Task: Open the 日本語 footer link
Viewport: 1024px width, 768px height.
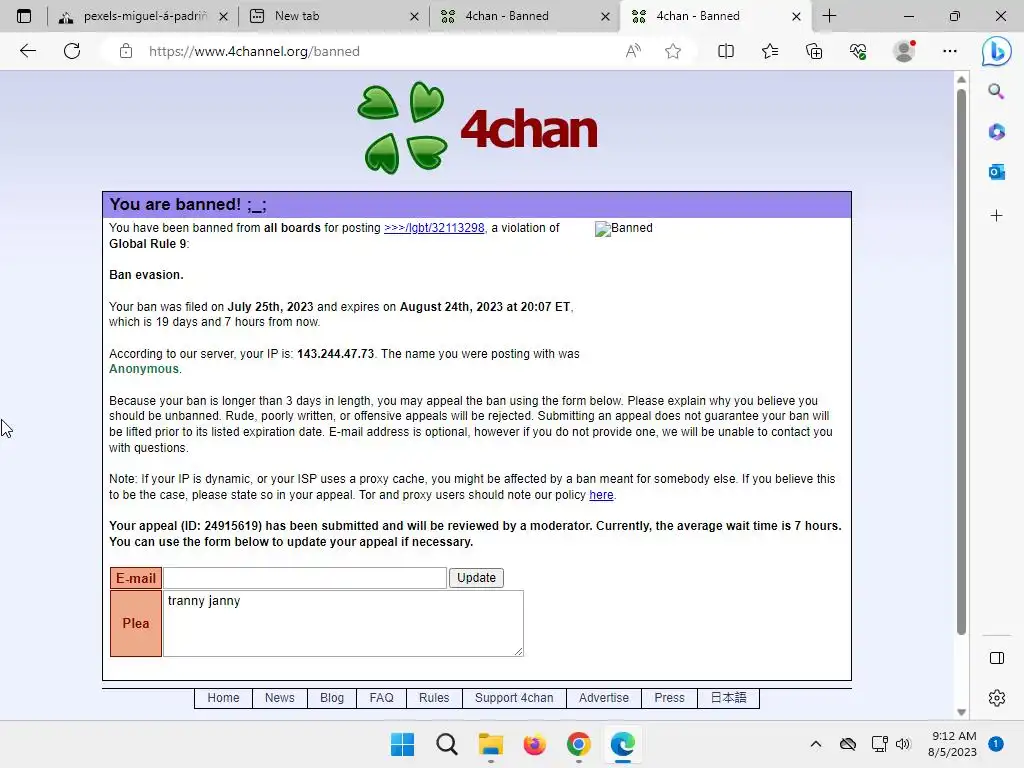Action: (728, 698)
